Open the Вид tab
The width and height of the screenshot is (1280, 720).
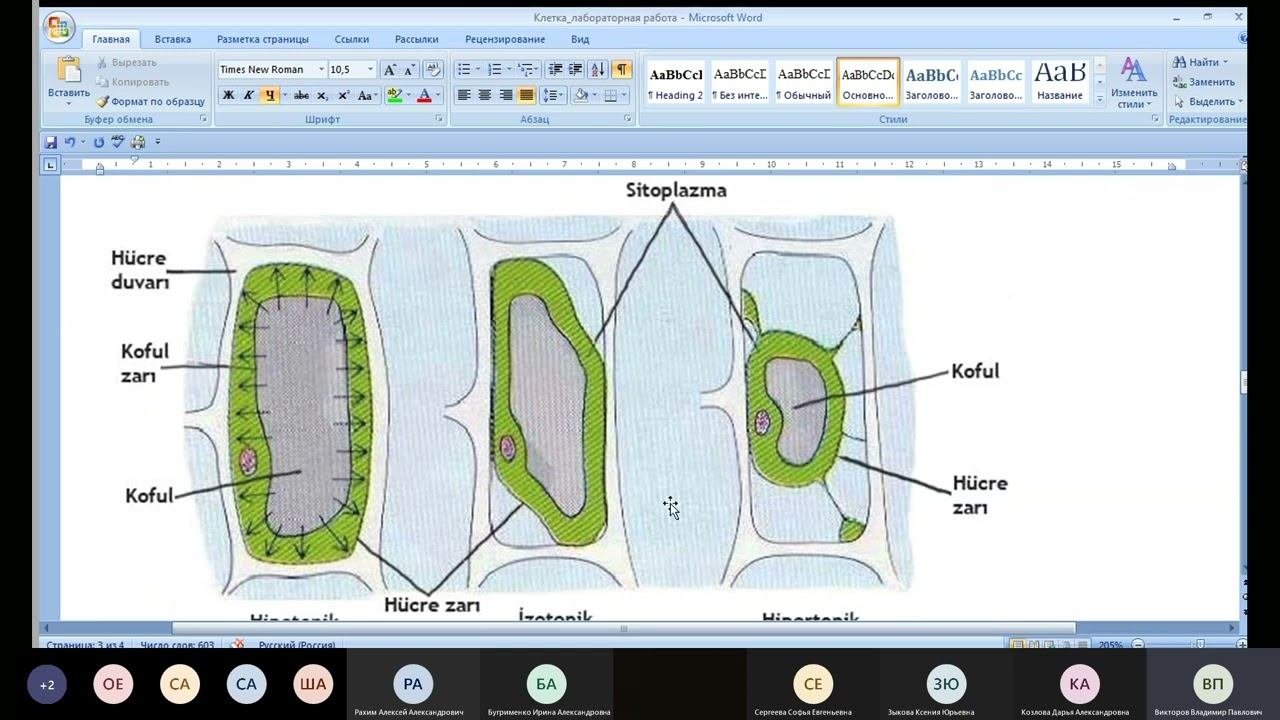coord(580,39)
